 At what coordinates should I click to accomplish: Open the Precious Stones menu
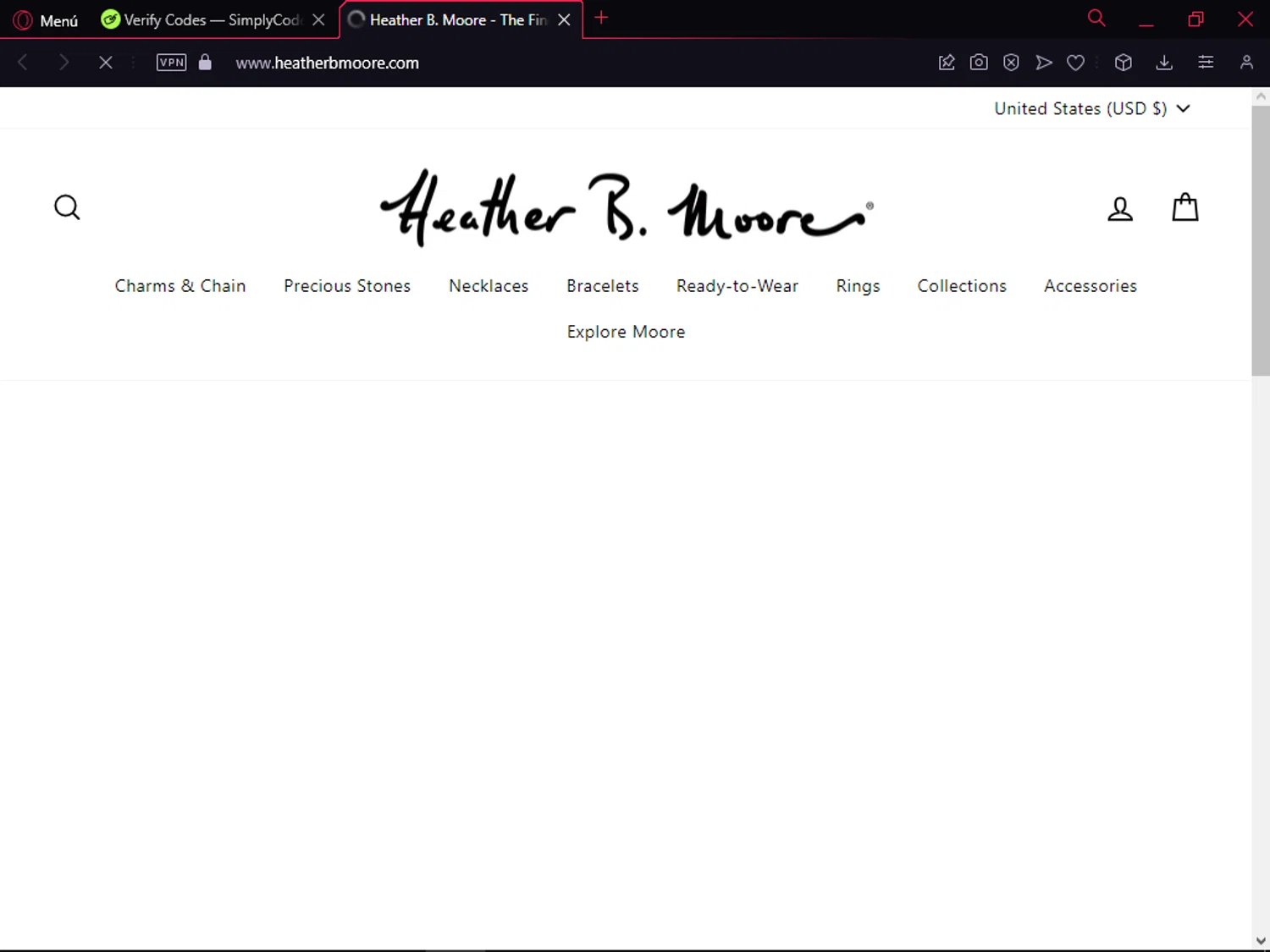tap(347, 286)
